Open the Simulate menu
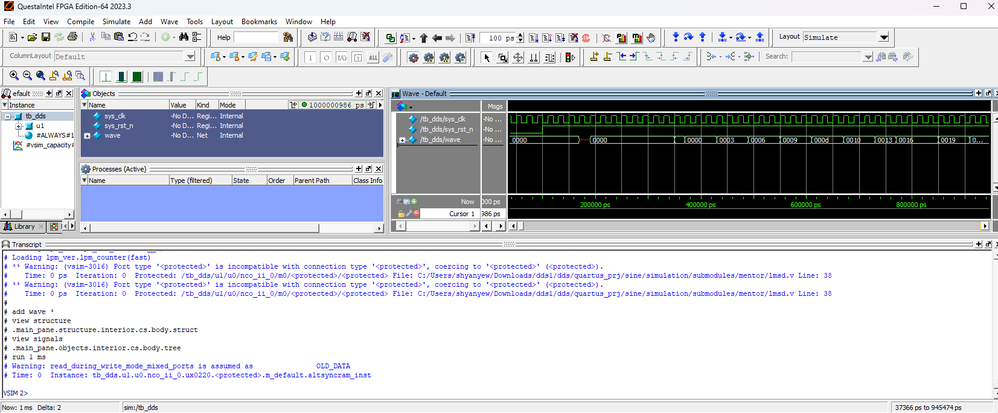 (x=116, y=20)
